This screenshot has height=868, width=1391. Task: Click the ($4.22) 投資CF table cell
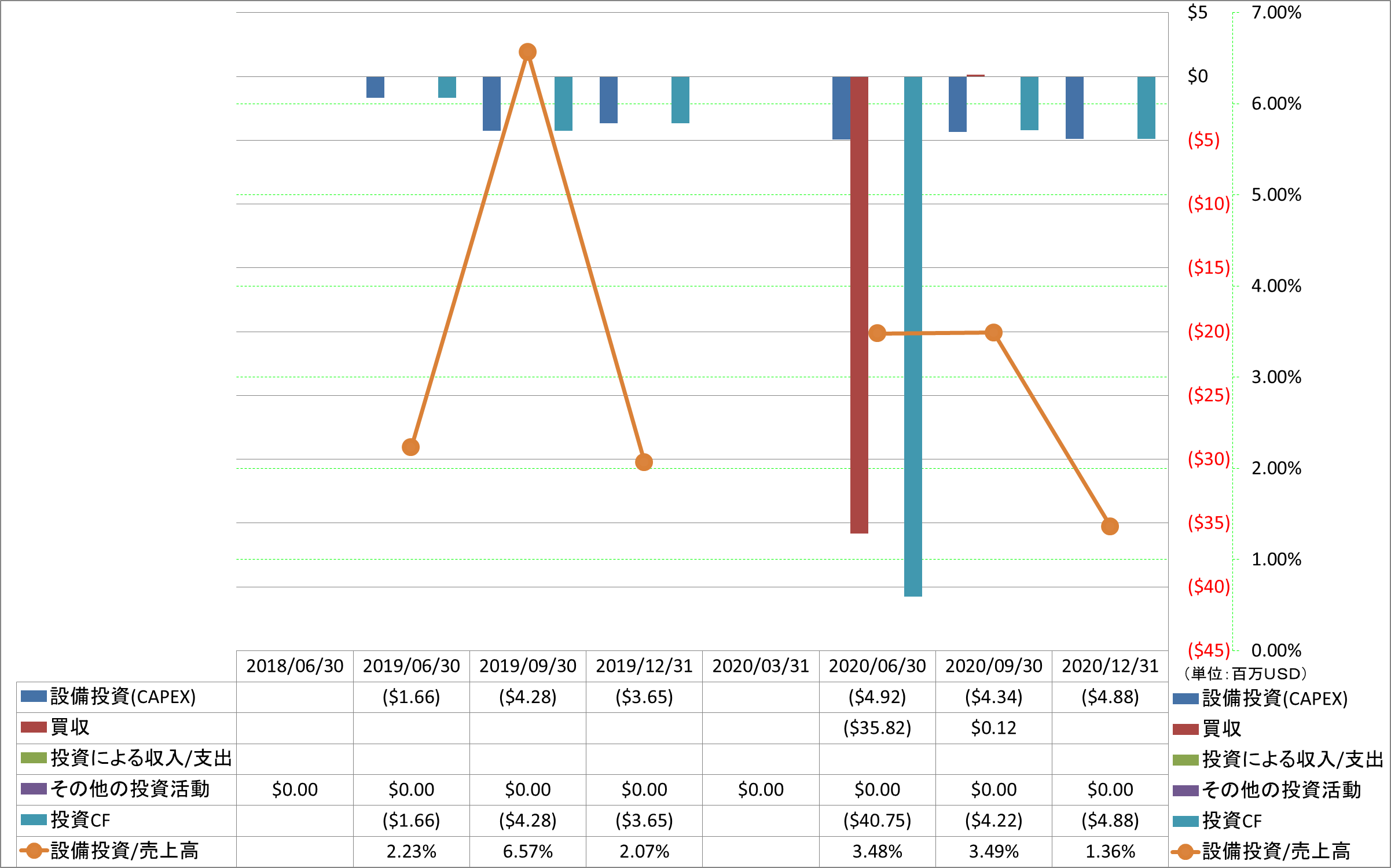(993, 821)
